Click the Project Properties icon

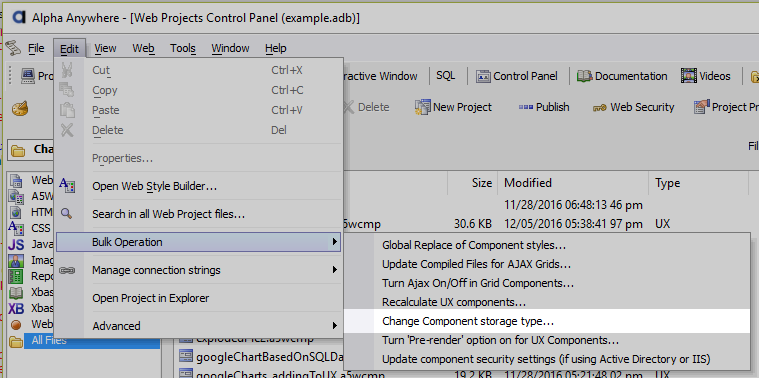(701, 107)
